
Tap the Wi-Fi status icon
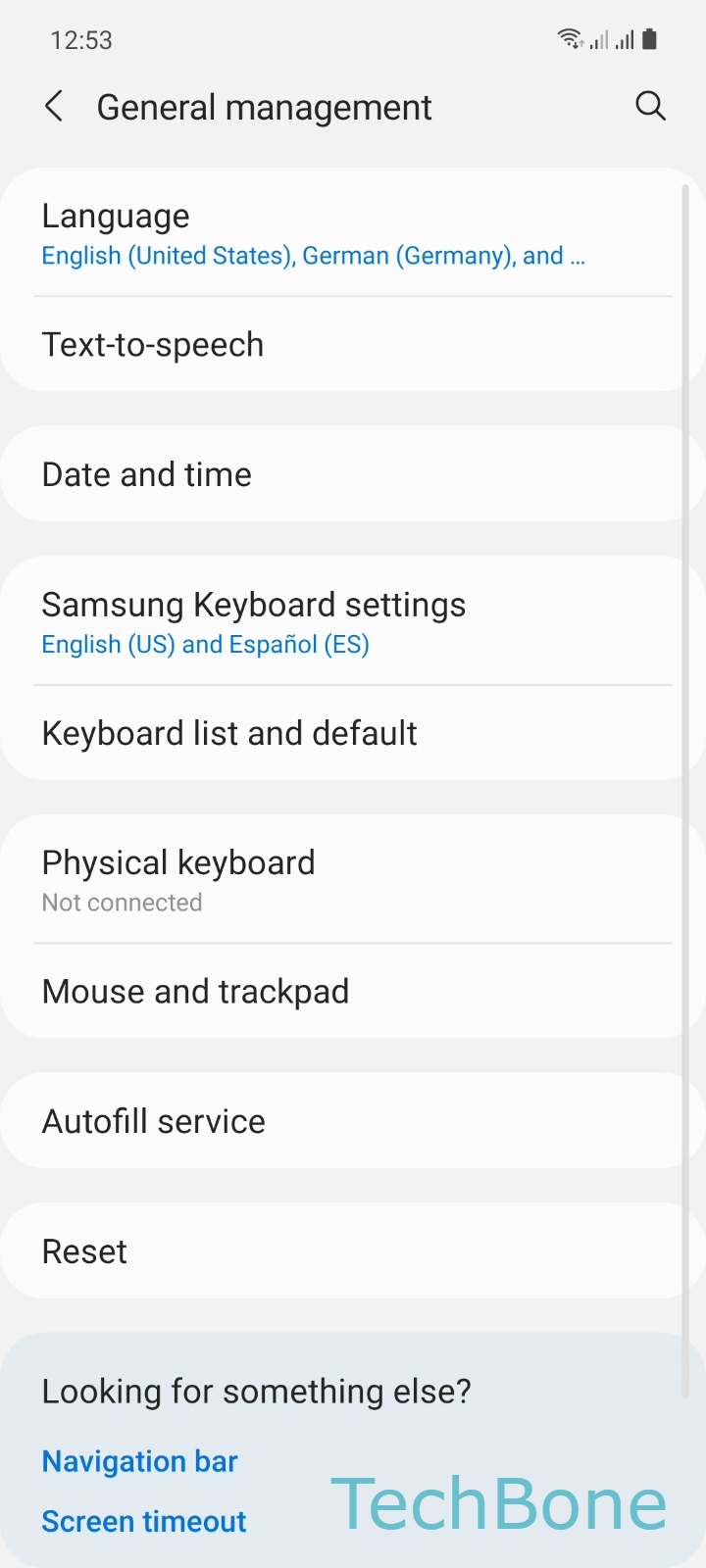point(570,39)
